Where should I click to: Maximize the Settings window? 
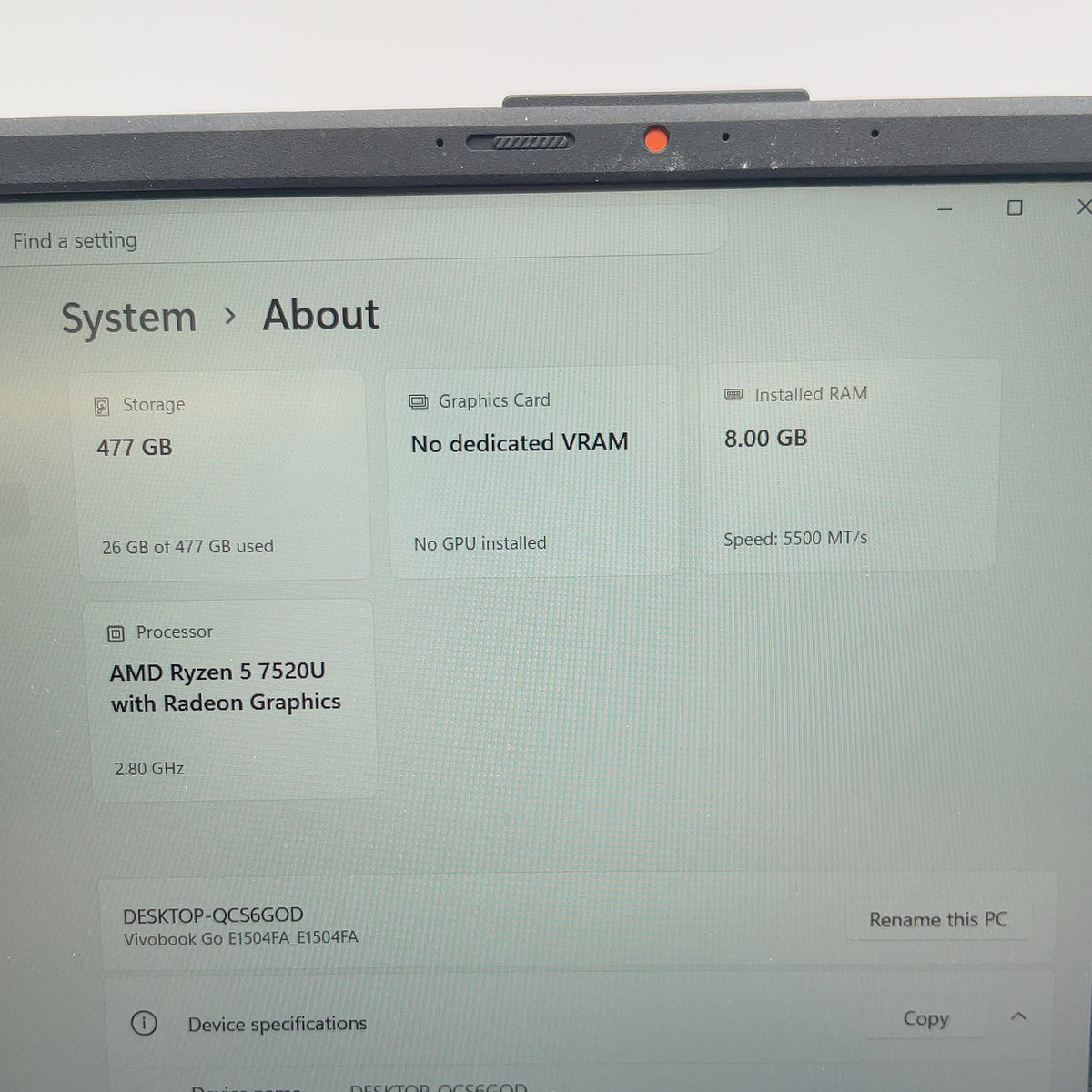click(1015, 208)
